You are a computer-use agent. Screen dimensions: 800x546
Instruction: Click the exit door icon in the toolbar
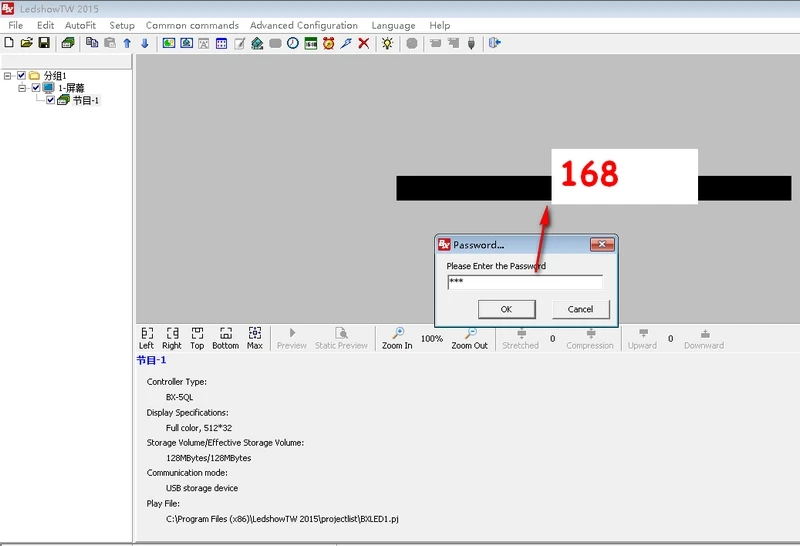coord(495,43)
